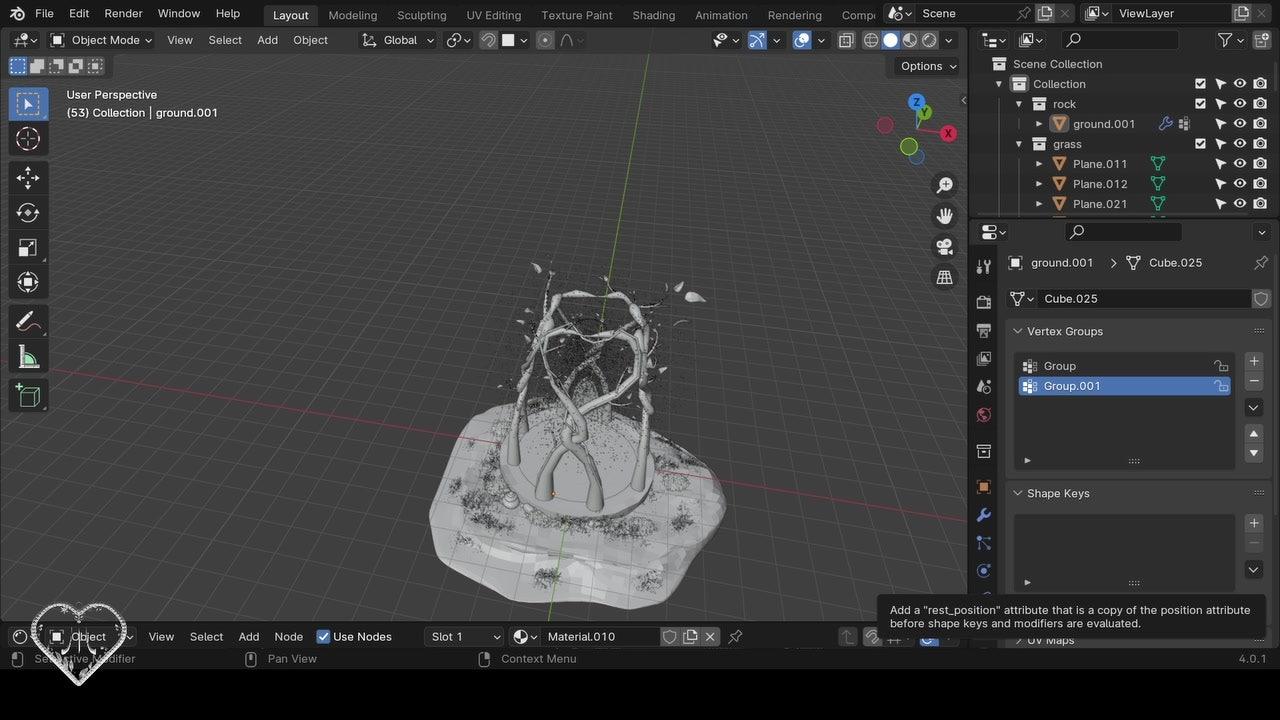Image resolution: width=1280 pixels, height=720 pixels.
Task: Open the Modifiers wrench properties tab
Action: [984, 515]
